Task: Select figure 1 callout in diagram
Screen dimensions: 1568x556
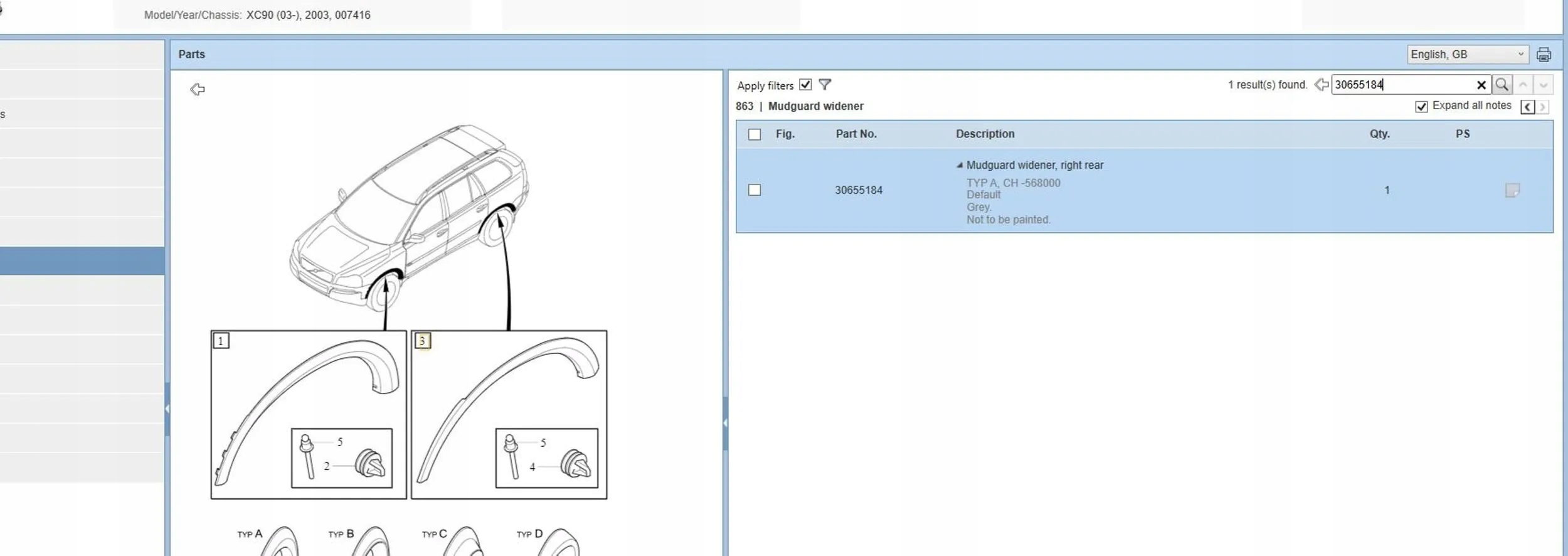Action: (x=221, y=341)
